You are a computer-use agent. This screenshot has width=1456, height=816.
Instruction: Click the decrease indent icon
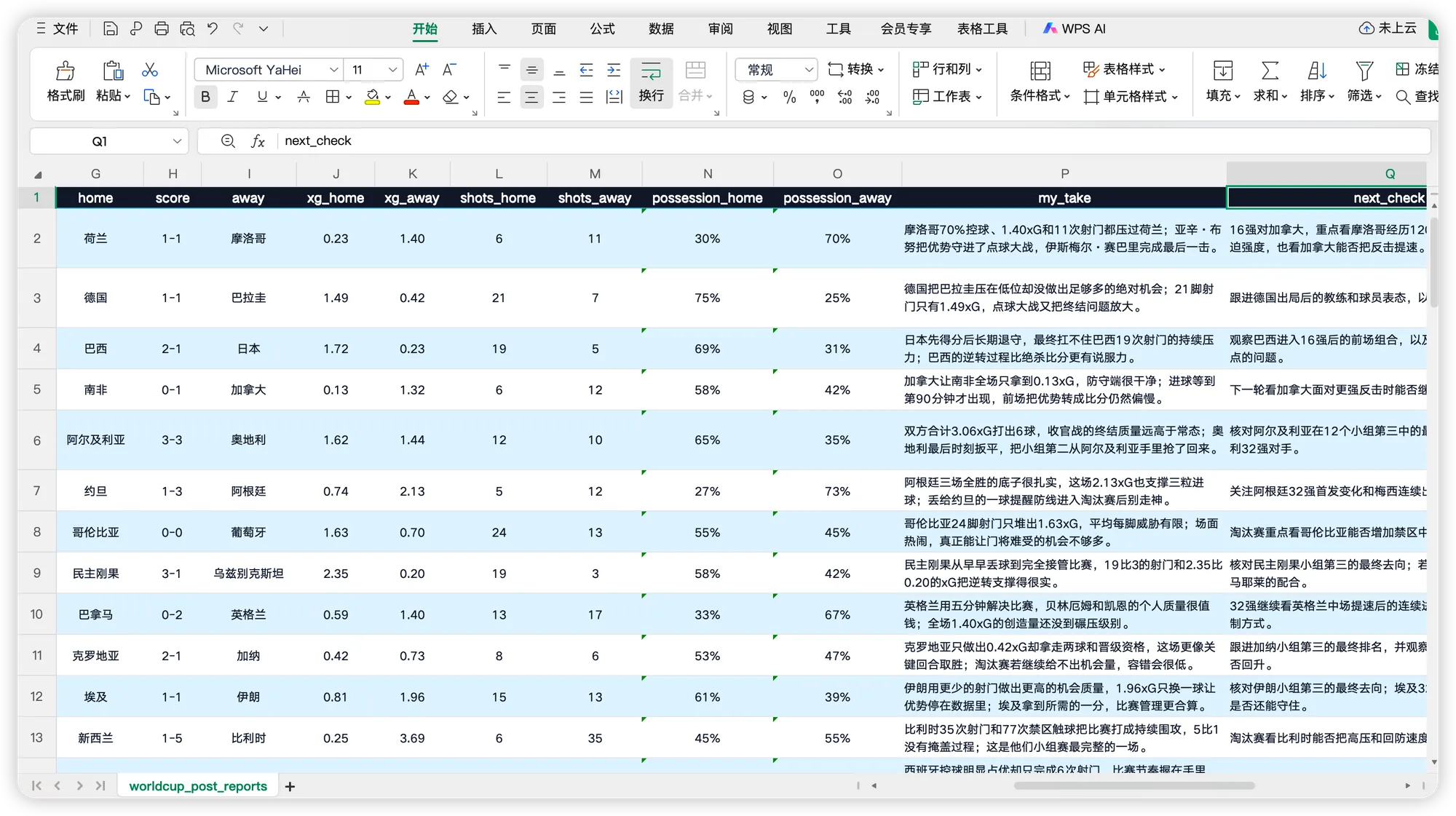pyautogui.click(x=587, y=70)
